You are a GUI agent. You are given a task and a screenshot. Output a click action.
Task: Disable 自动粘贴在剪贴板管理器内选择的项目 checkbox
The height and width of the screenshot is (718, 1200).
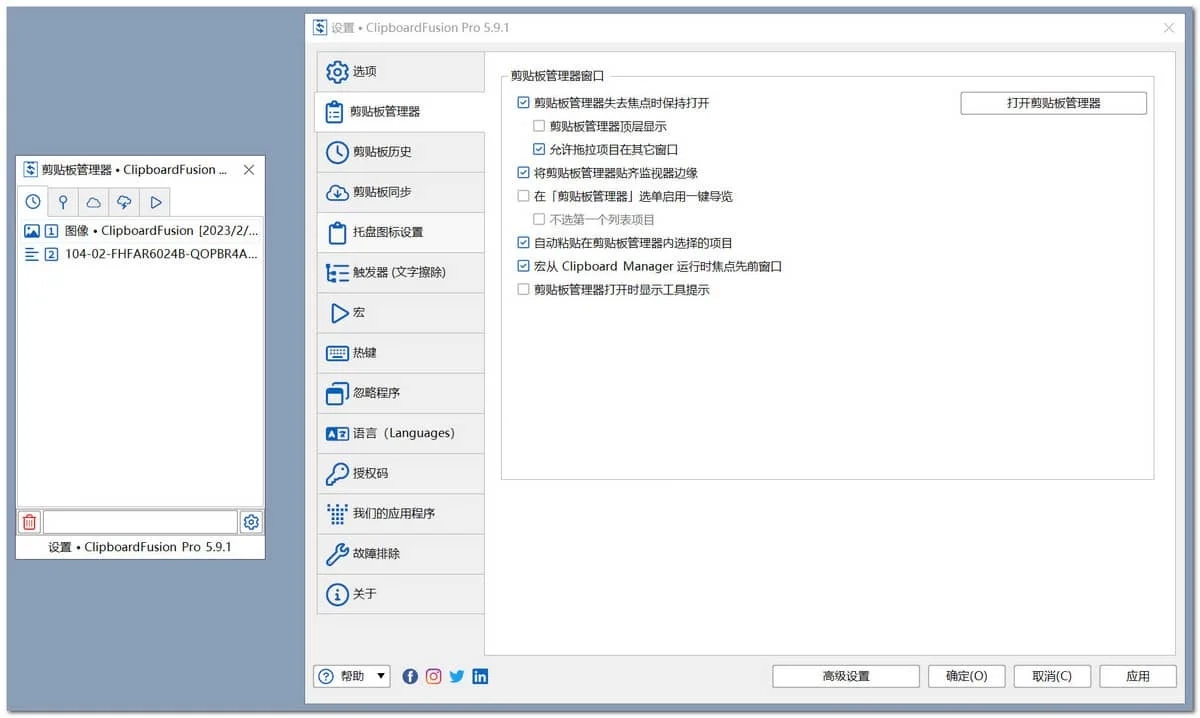[x=523, y=243]
